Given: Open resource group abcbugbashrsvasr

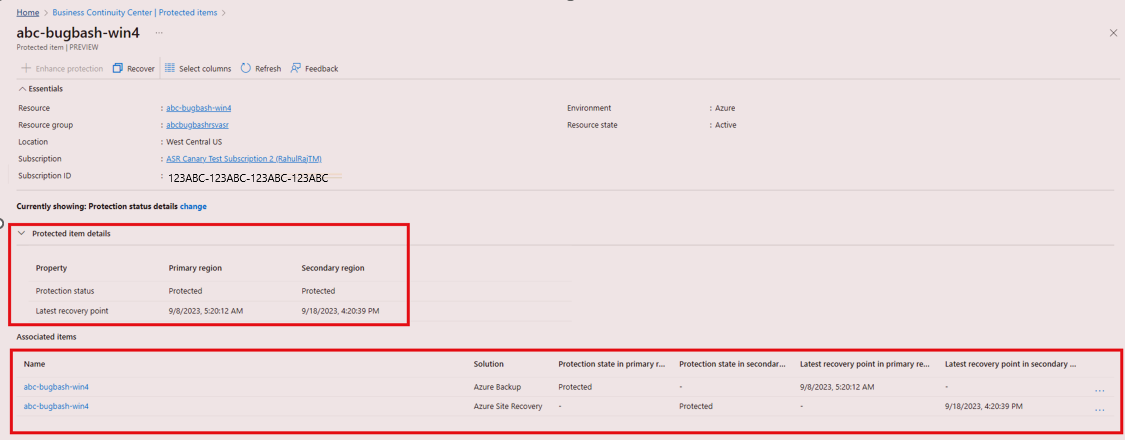Looking at the screenshot, I should point(197,125).
